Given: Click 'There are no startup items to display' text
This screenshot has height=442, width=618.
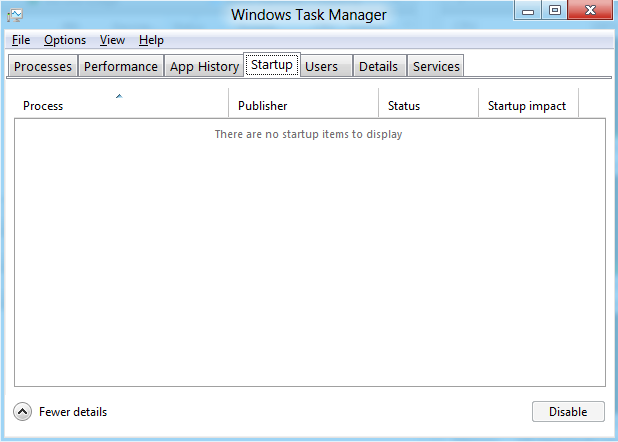Looking at the screenshot, I should pos(309,134).
